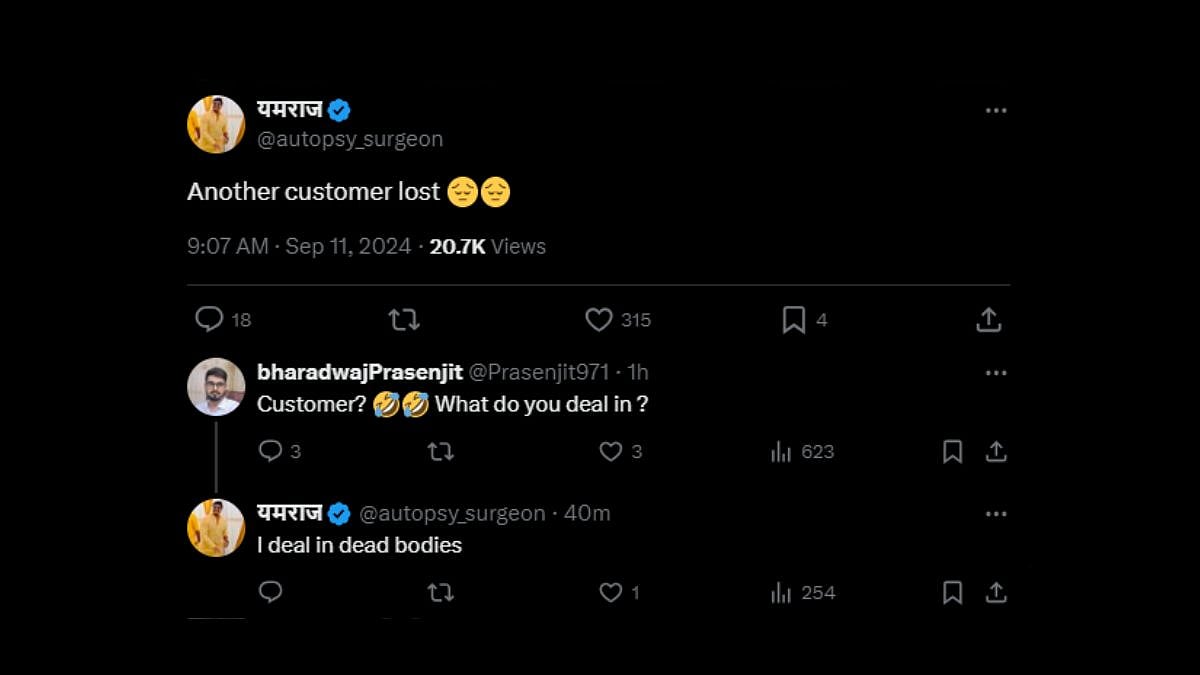Open the @autopsy_surgeon handle in main tweet
This screenshot has height=675, width=1200.
[x=350, y=139]
